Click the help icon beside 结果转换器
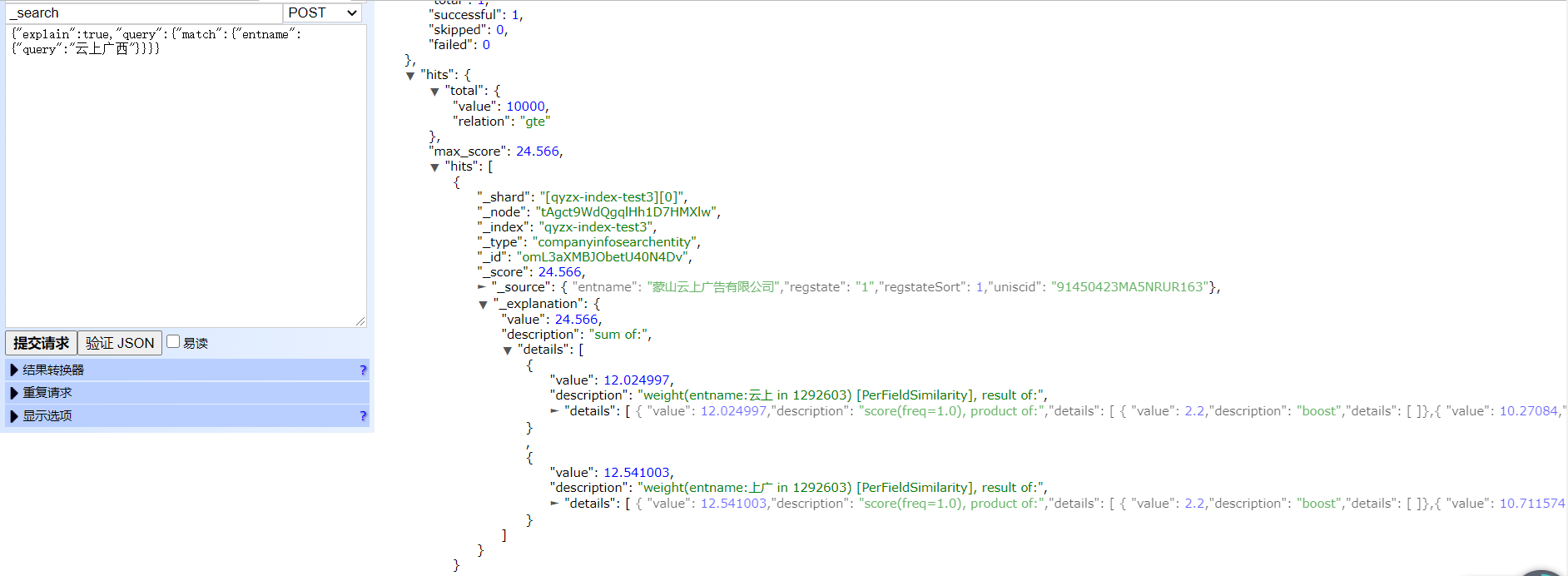This screenshot has width=1568, height=576. 363,370
